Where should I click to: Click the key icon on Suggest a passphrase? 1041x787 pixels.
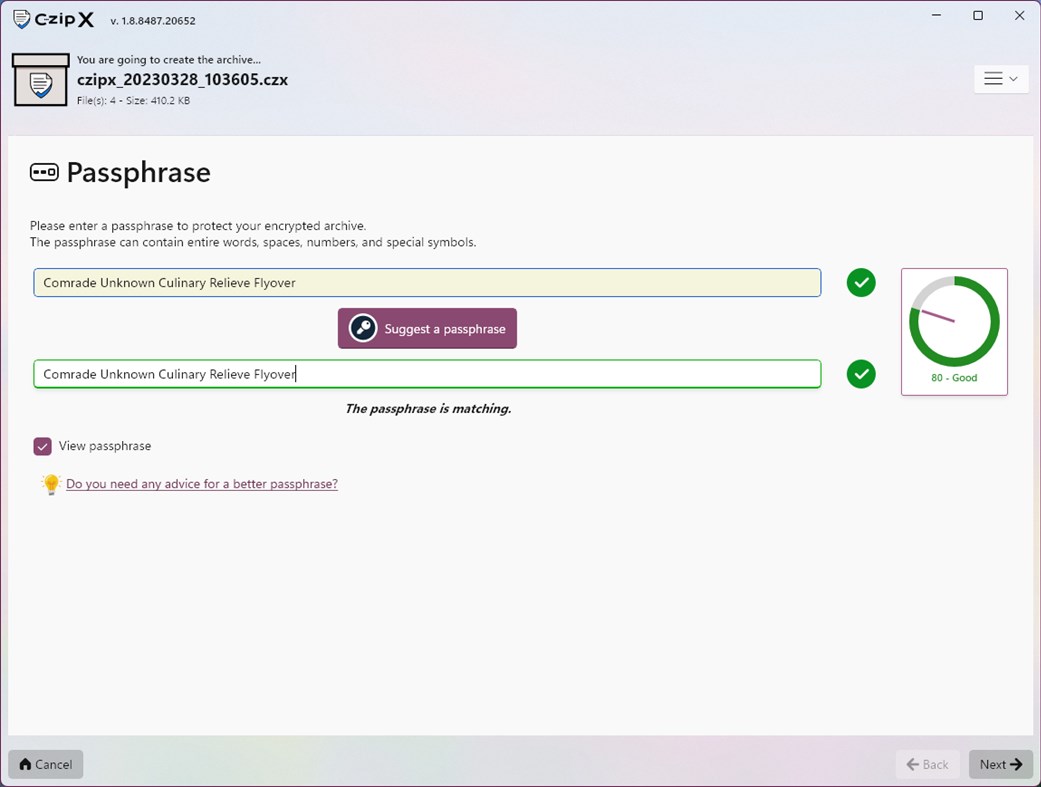pos(362,329)
